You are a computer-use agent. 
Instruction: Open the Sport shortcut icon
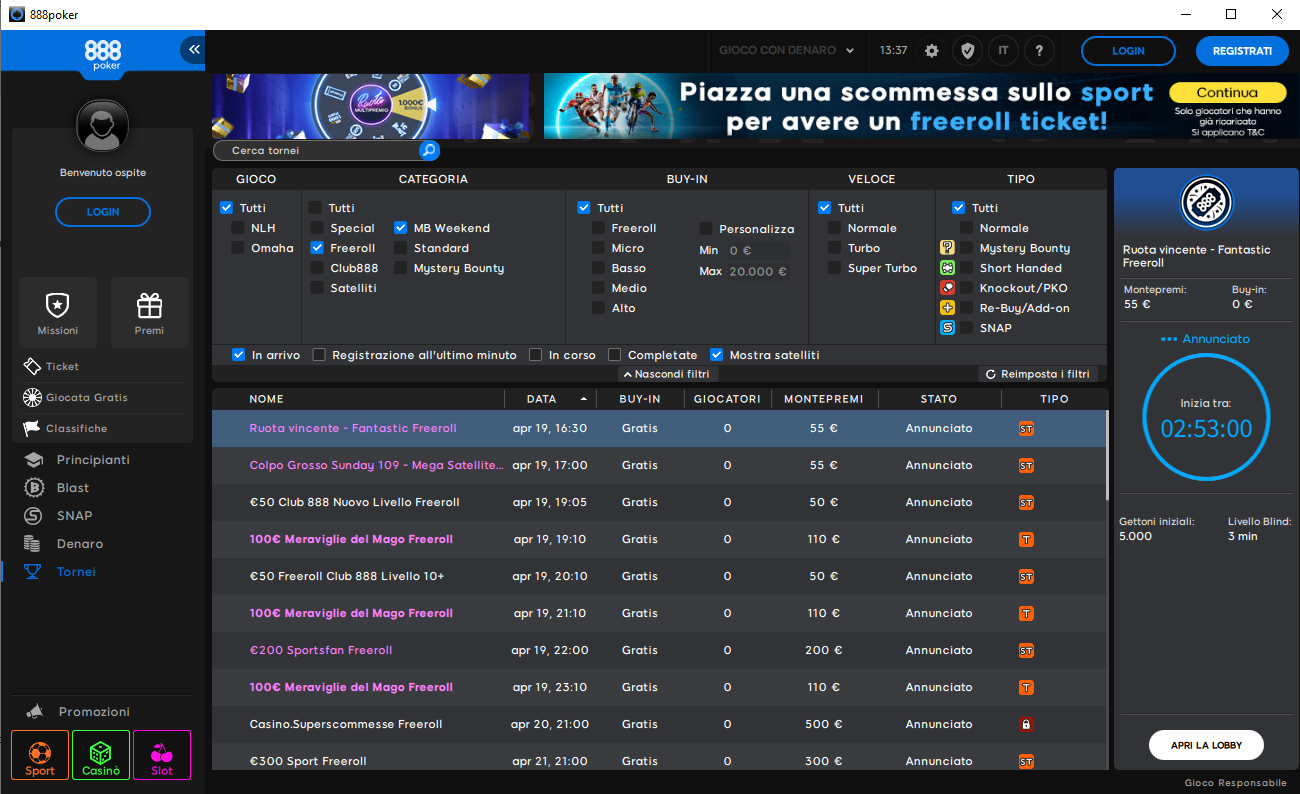coord(40,755)
